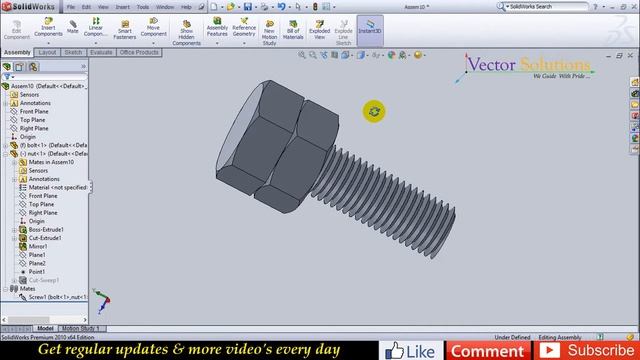Open the File menu
This screenshot has width=640, height=360.
pyautogui.click(x=71, y=7)
